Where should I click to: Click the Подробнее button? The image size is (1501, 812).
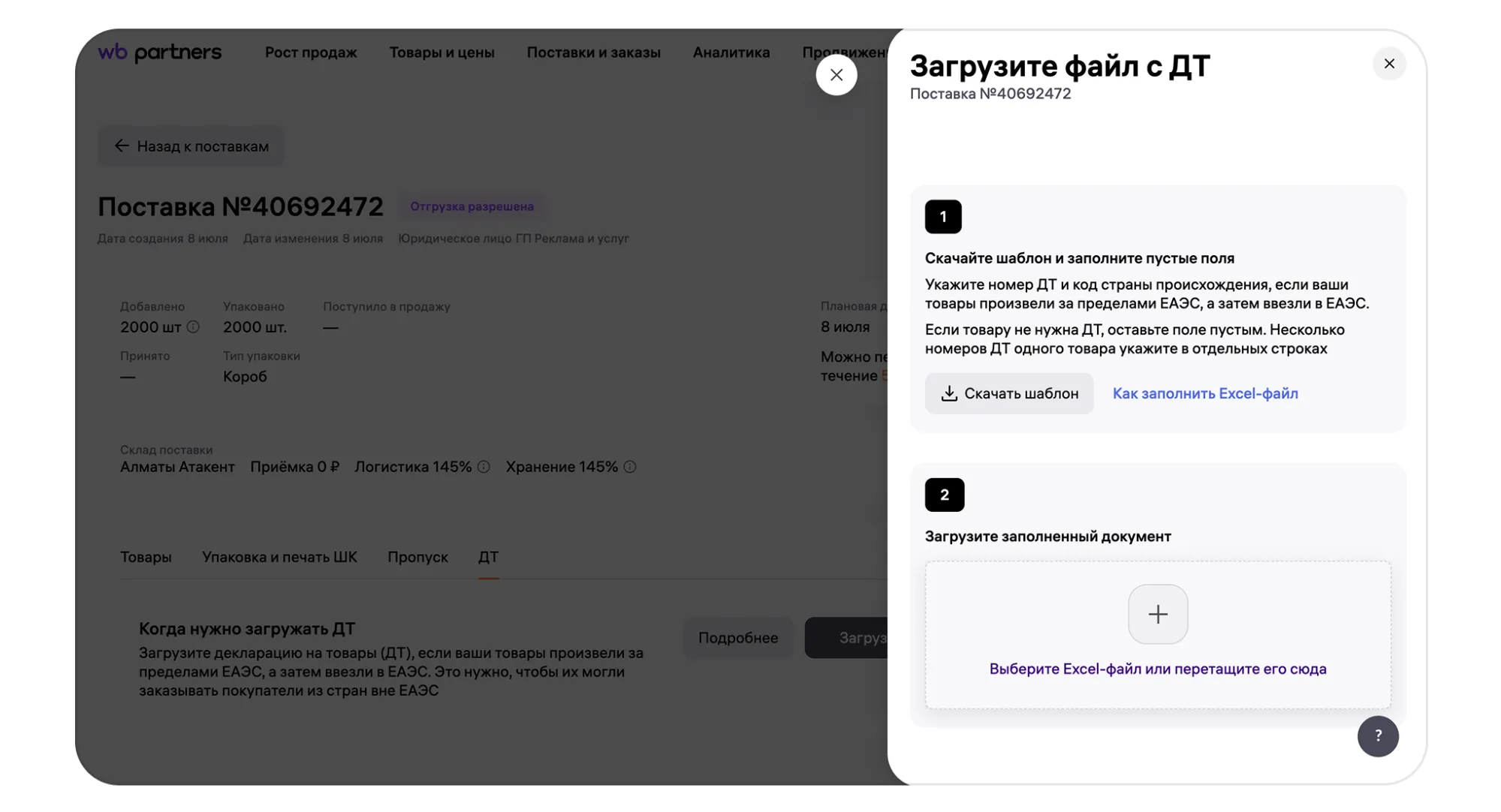(738, 638)
